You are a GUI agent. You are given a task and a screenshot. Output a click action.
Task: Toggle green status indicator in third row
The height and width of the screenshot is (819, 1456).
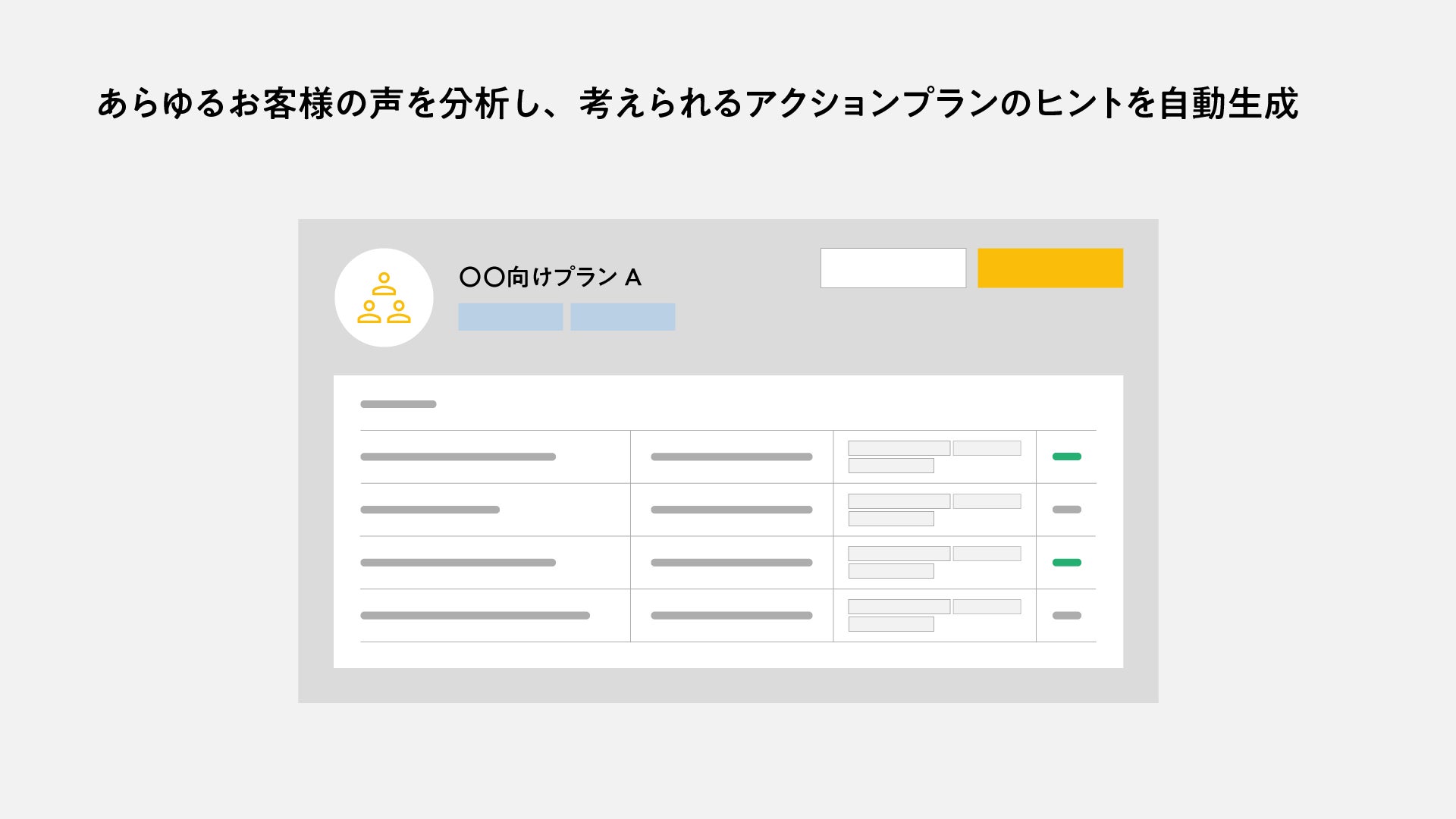(x=1066, y=563)
